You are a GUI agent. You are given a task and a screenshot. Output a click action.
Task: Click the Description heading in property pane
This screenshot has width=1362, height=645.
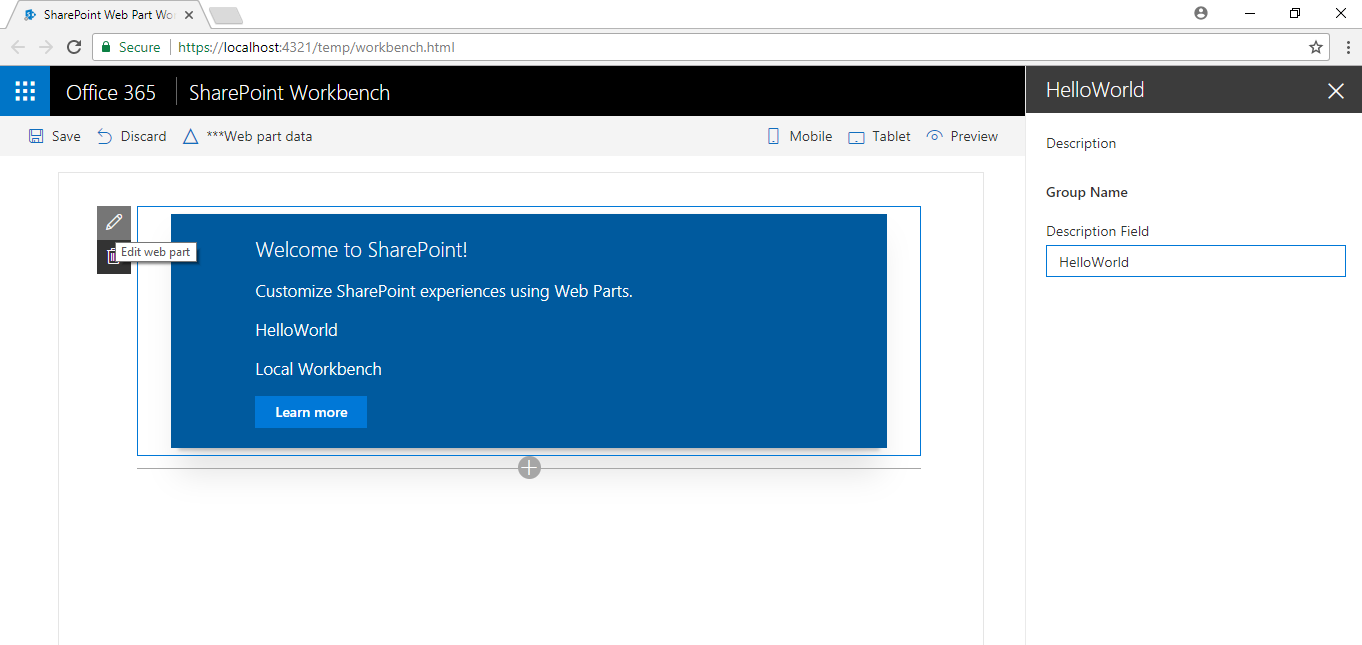coord(1081,143)
